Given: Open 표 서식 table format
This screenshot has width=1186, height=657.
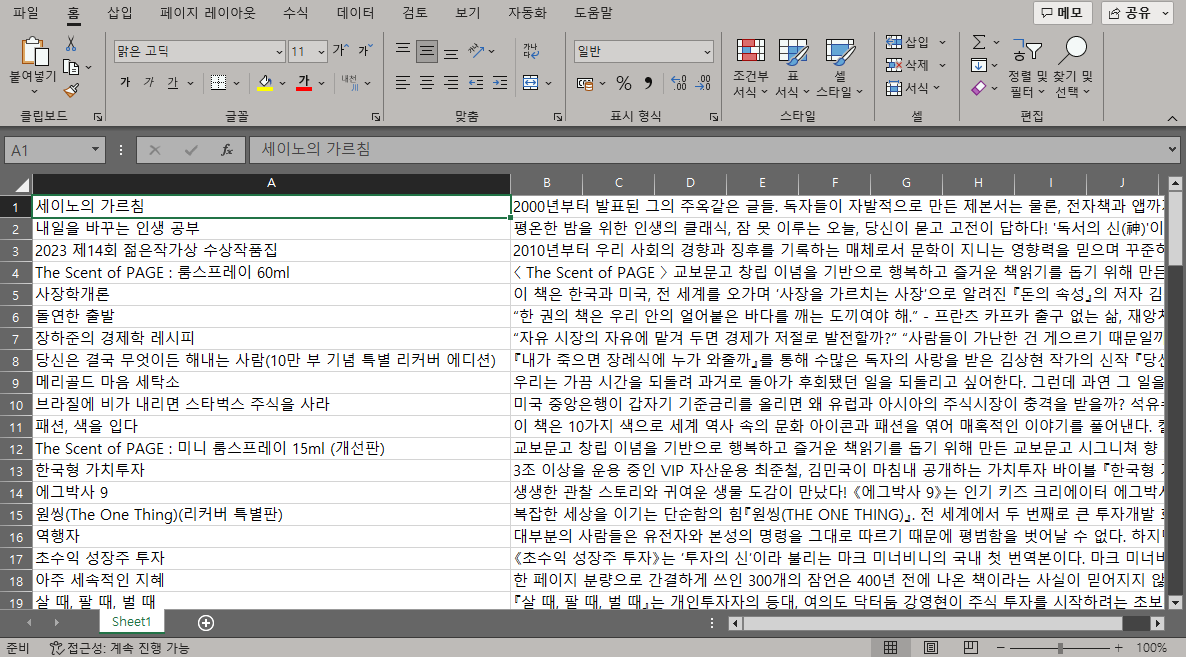Looking at the screenshot, I should pyautogui.click(x=793, y=68).
